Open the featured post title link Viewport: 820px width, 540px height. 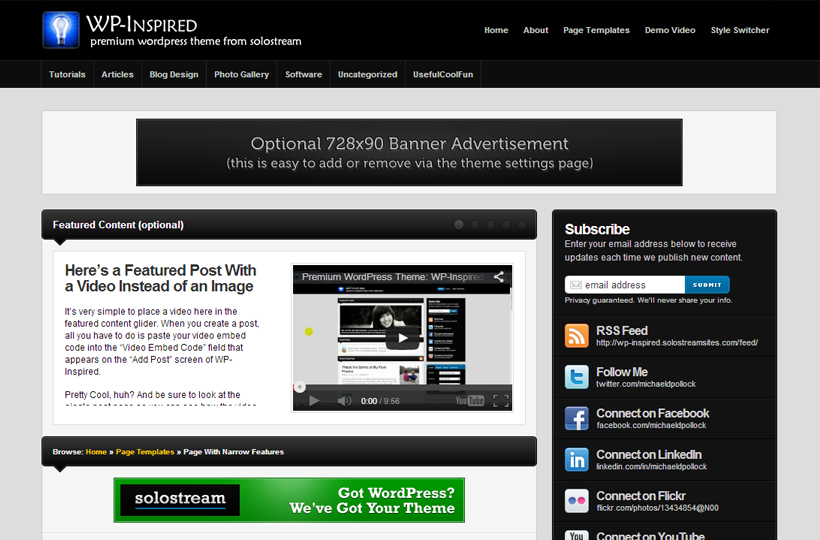tap(161, 278)
